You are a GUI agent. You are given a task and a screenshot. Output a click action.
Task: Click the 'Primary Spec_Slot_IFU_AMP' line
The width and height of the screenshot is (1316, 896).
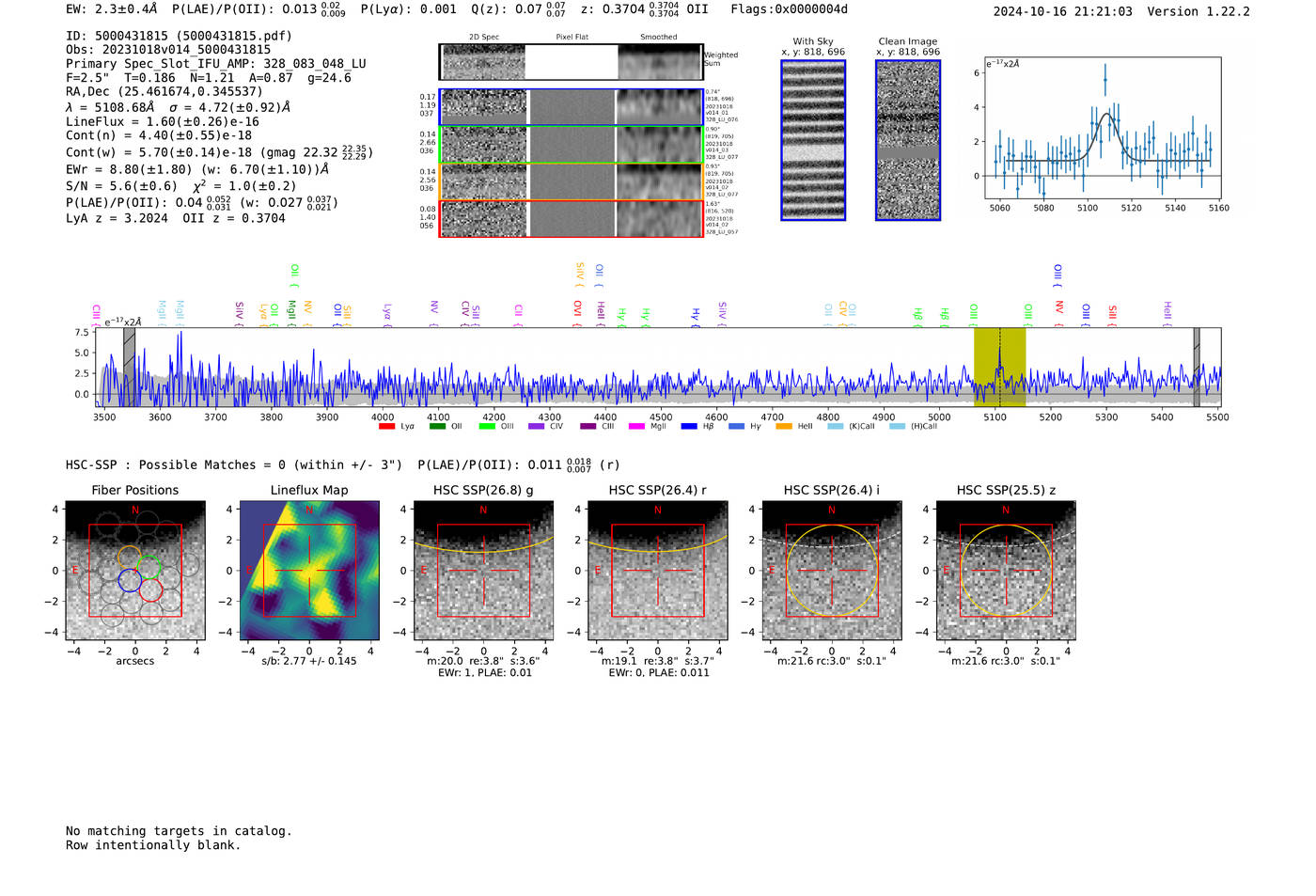[216, 64]
